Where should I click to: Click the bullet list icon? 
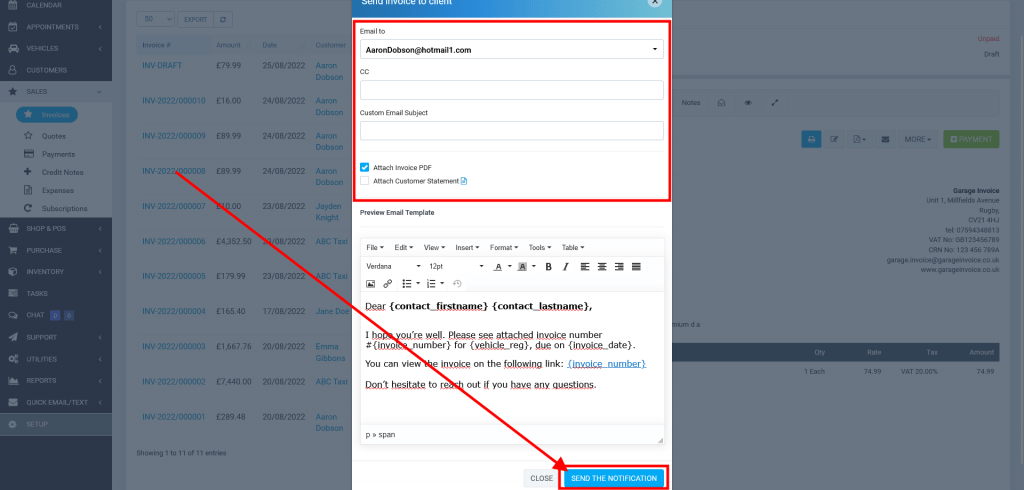pyautogui.click(x=406, y=284)
